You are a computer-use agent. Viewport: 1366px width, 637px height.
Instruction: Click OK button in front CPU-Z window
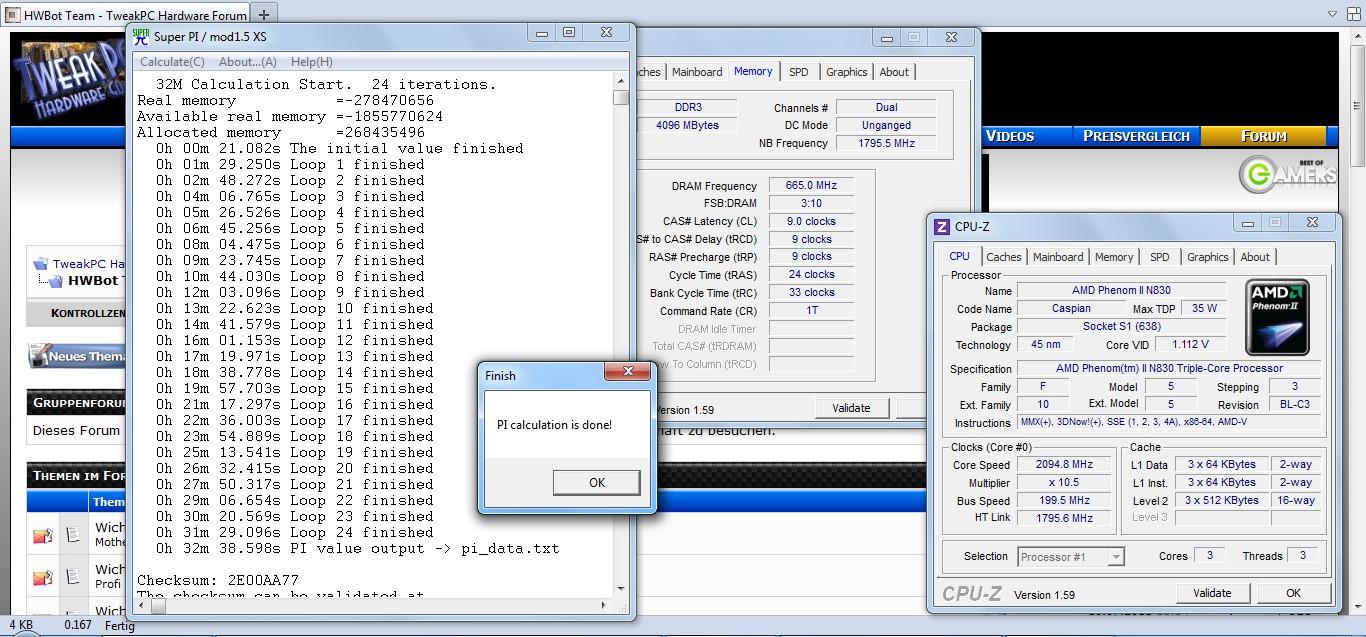[1293, 593]
